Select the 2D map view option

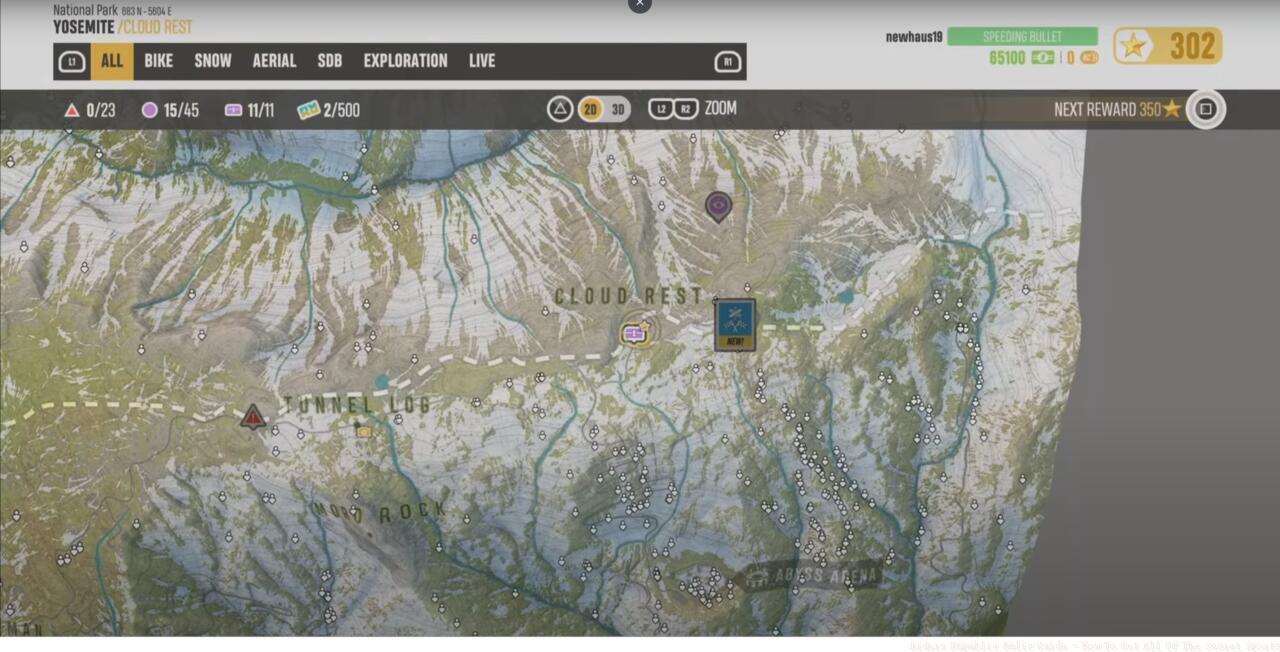(591, 109)
